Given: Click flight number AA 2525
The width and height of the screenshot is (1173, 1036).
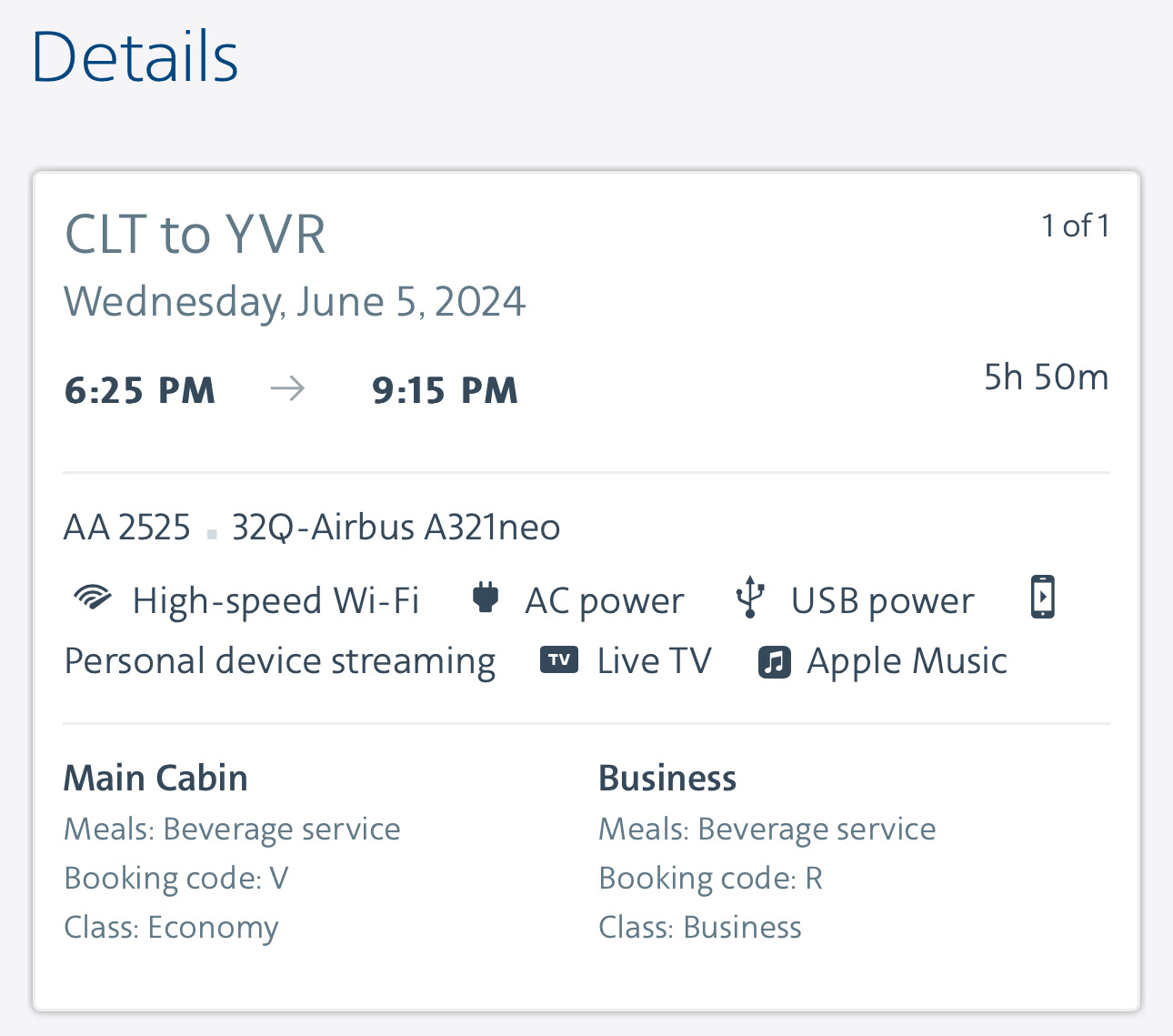Looking at the screenshot, I should pyautogui.click(x=127, y=528).
